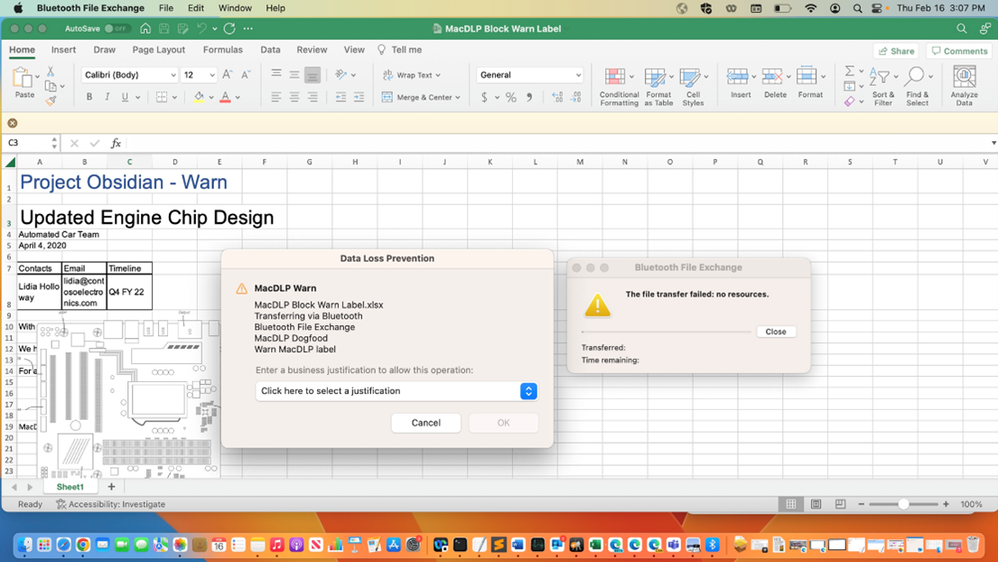Increase font size with larger A
Screen dimensions: 998x562
227,74
